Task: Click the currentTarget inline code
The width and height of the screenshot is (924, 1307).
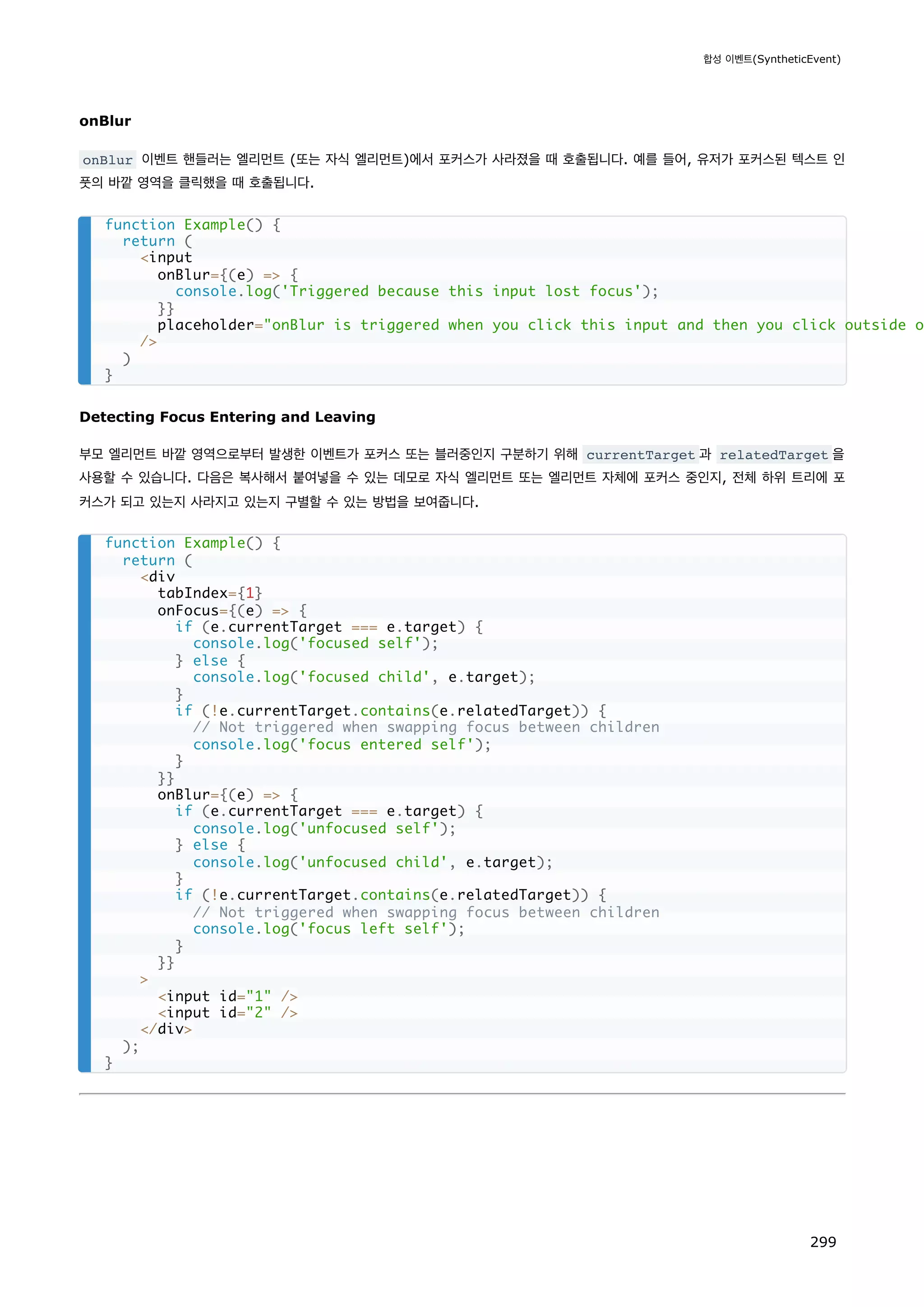Action: (x=640, y=455)
